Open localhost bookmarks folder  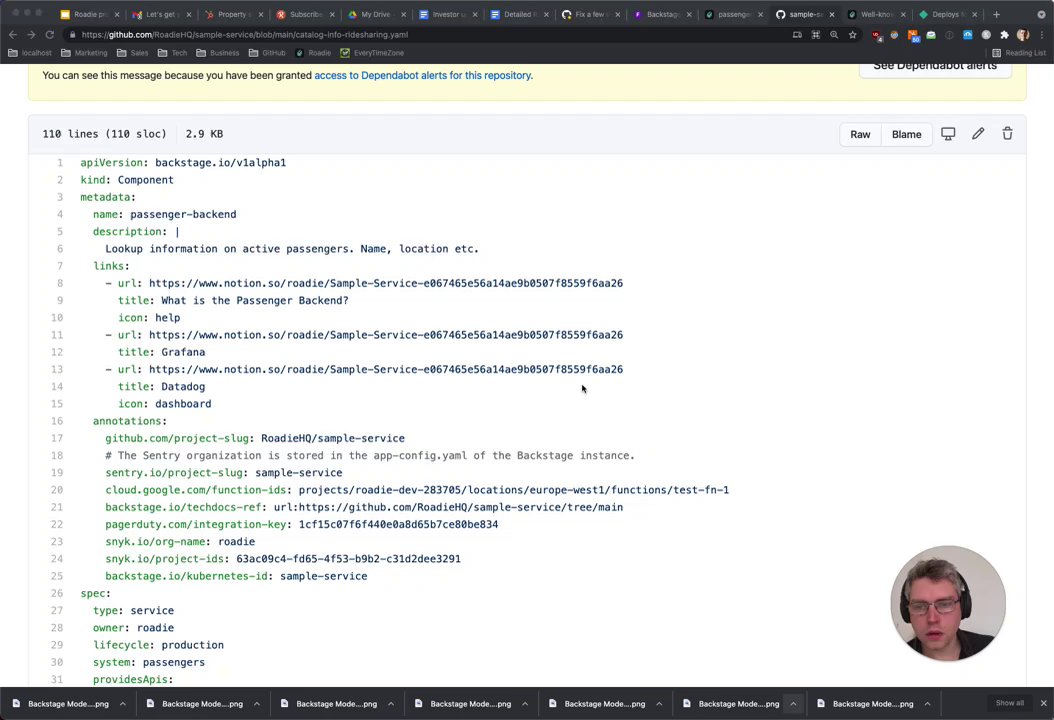(30, 53)
